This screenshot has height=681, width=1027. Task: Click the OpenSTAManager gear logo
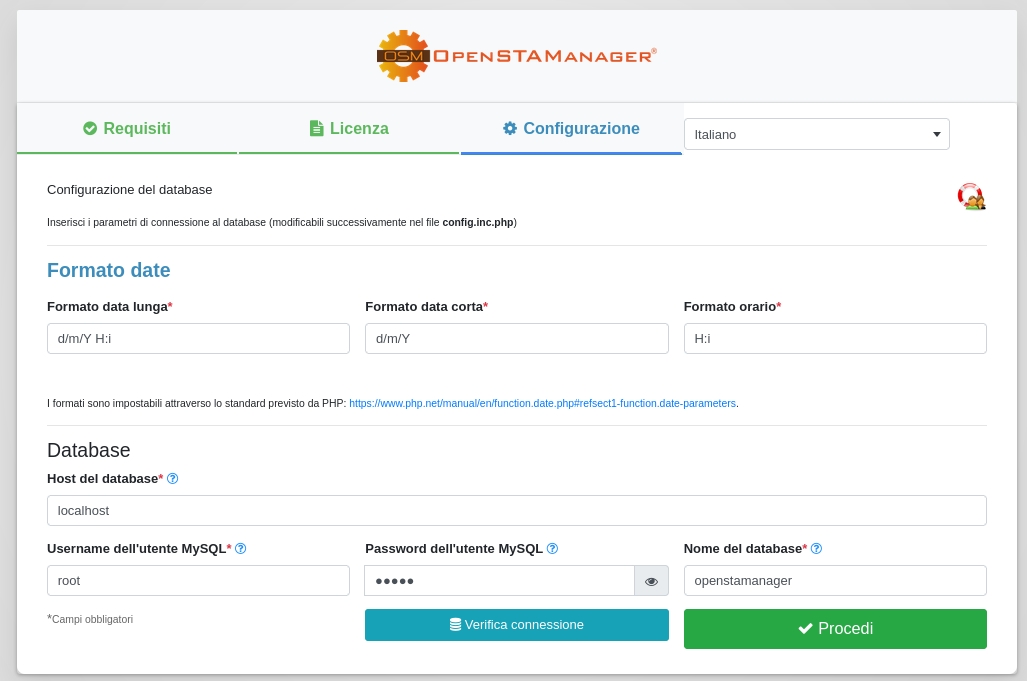click(403, 56)
